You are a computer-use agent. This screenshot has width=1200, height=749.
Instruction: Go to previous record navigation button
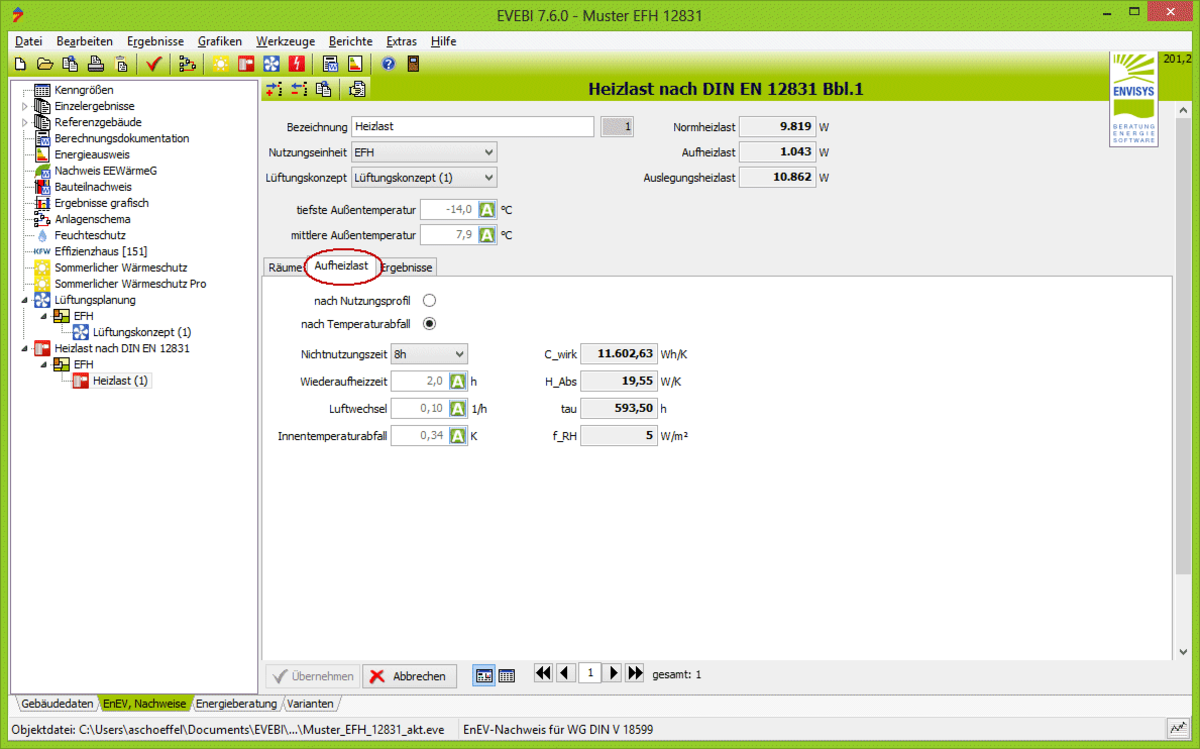(565, 674)
